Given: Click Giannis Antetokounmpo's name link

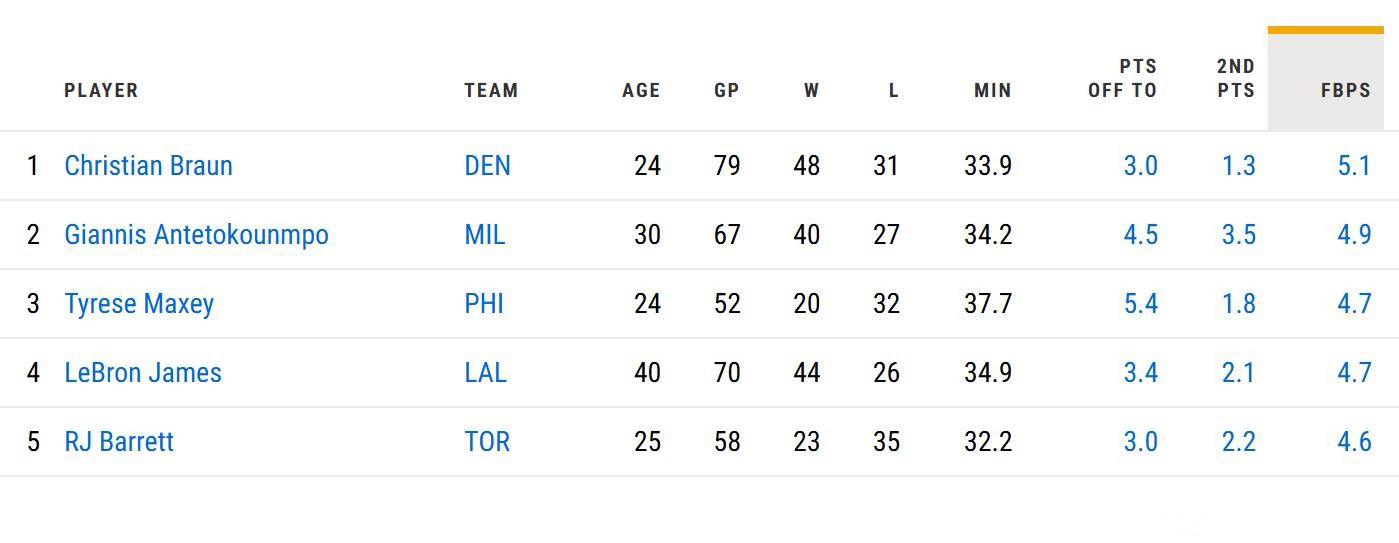Looking at the screenshot, I should click(196, 235).
